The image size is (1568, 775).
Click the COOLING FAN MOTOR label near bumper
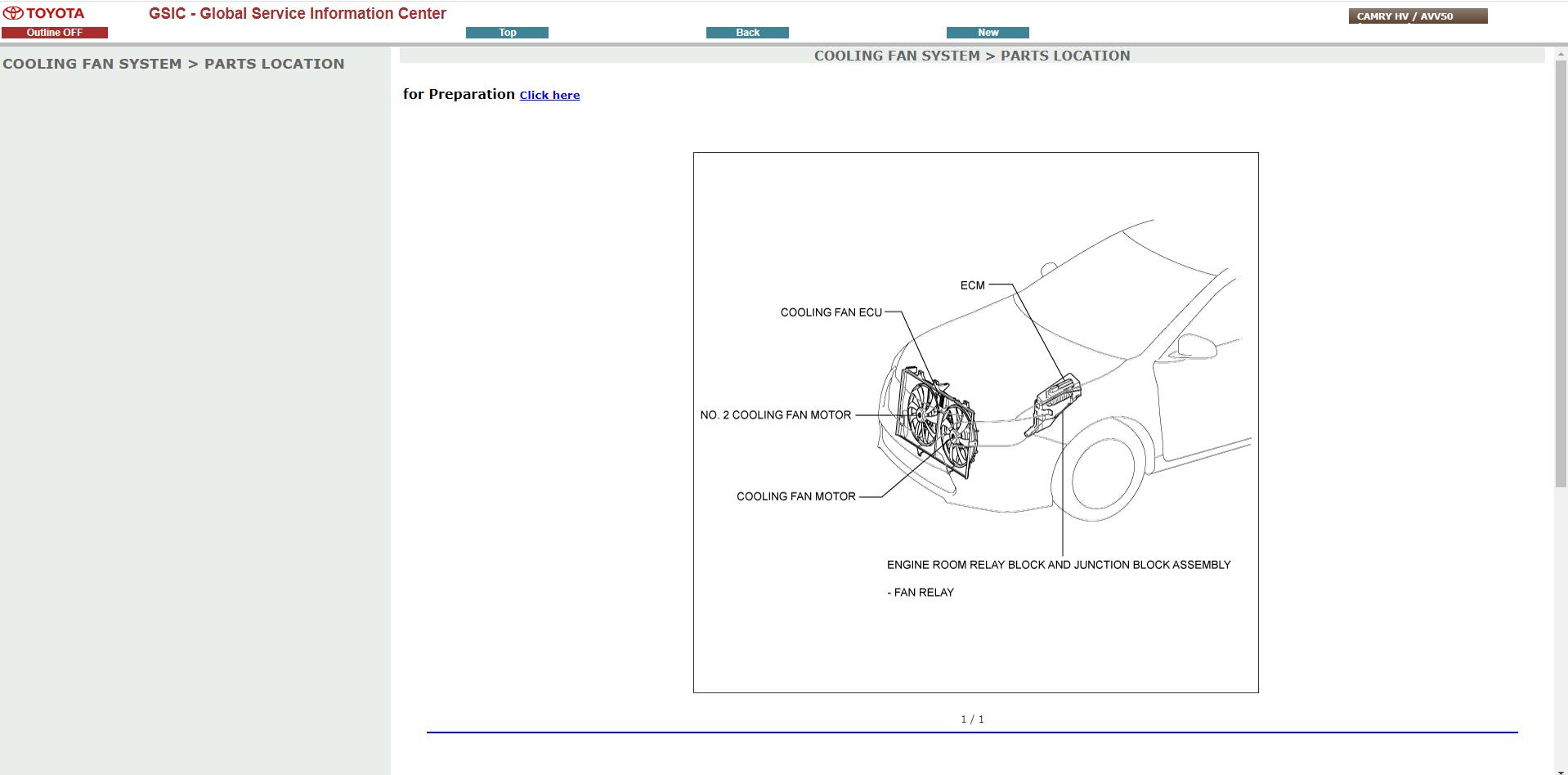pyautogui.click(x=795, y=496)
